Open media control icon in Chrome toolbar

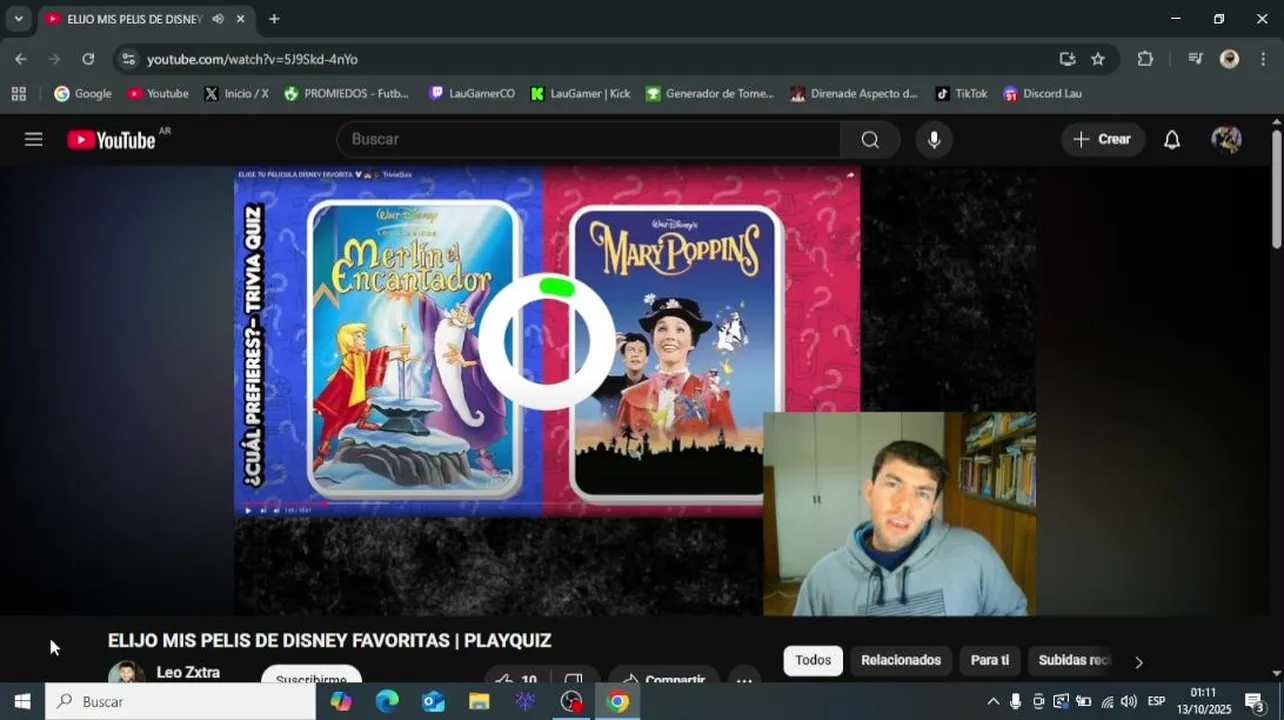(x=1195, y=59)
